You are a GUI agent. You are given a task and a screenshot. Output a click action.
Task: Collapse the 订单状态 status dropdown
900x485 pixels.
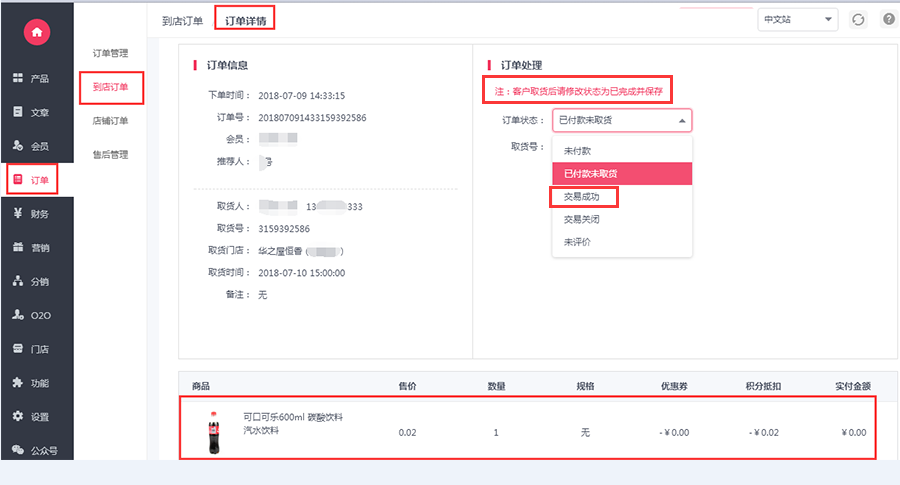coord(622,121)
